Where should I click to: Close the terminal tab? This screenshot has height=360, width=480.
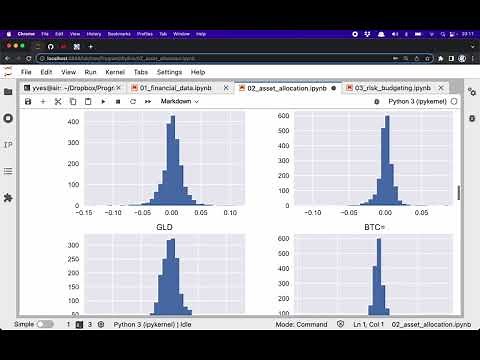coord(119,88)
